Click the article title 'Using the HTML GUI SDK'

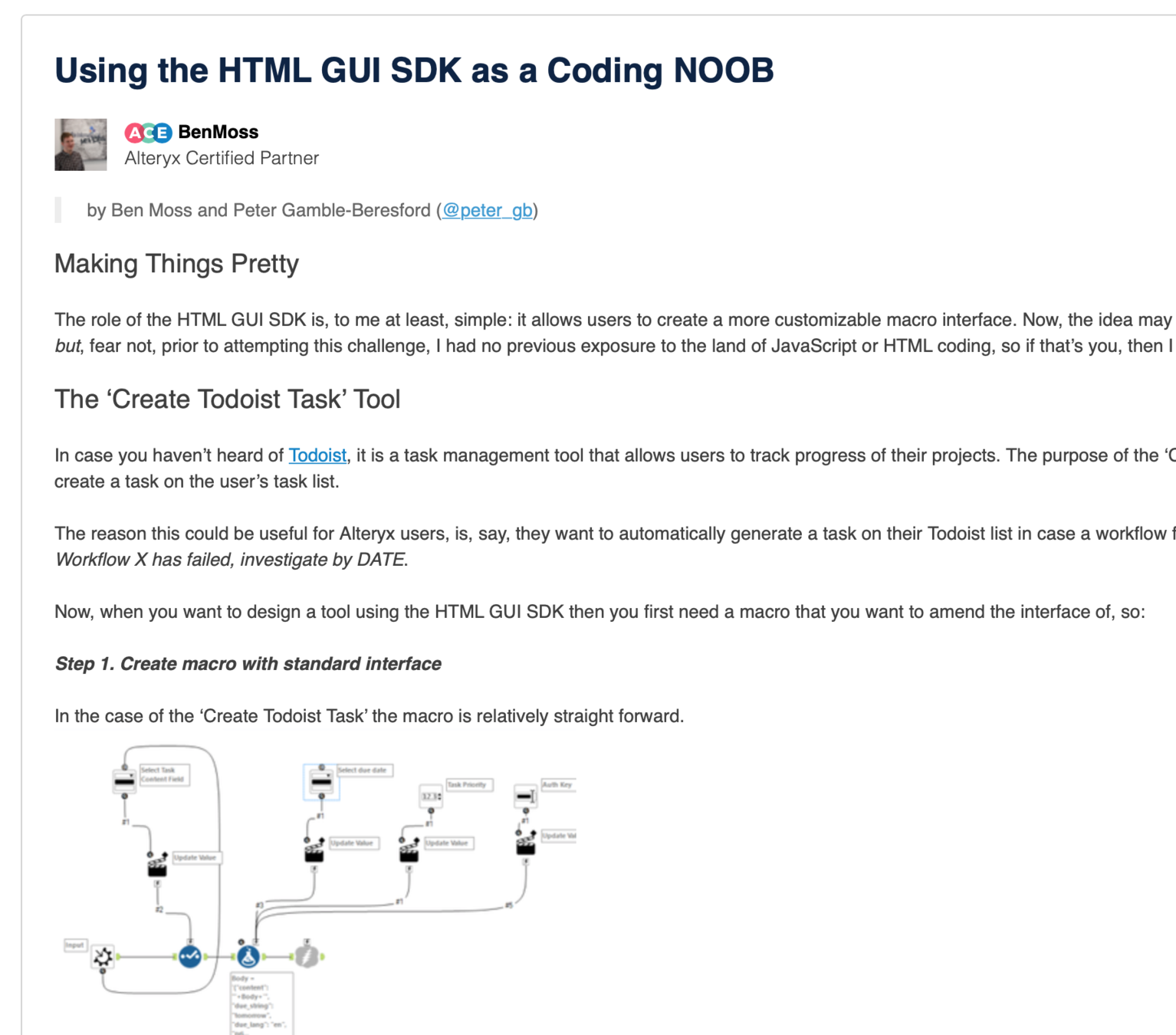coord(414,71)
